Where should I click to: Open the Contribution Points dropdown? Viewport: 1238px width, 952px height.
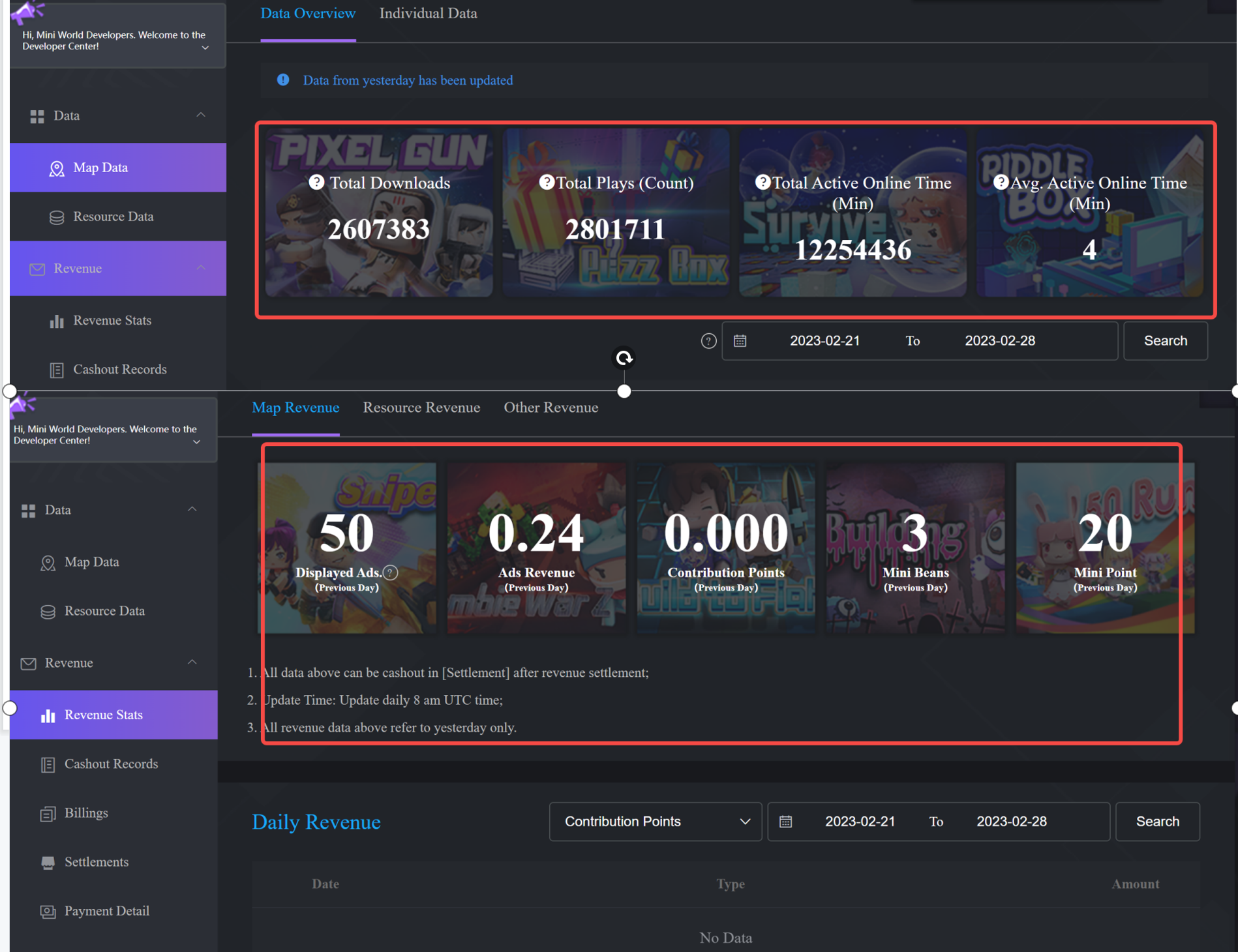(655, 822)
